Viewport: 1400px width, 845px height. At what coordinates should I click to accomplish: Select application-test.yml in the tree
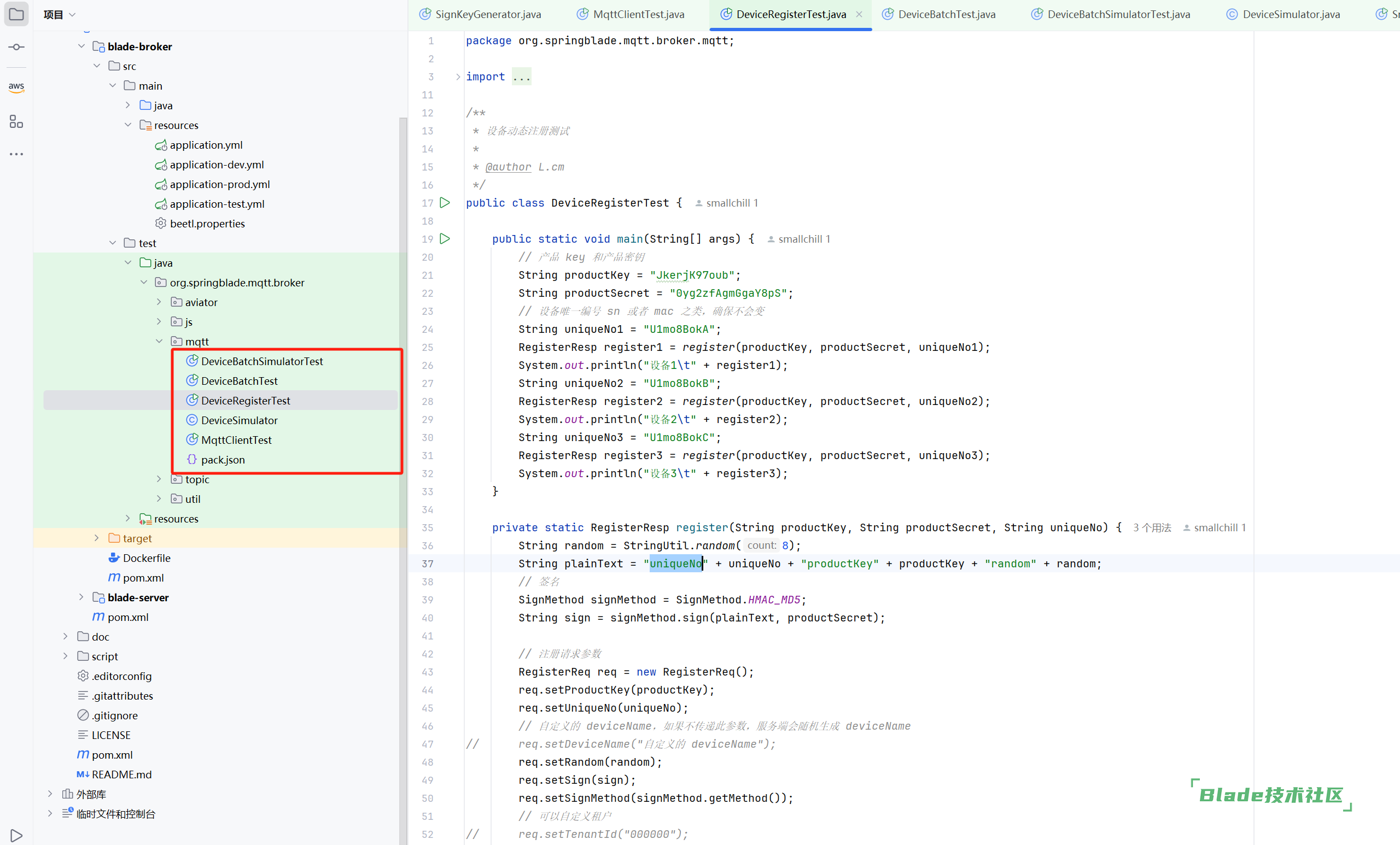(x=217, y=203)
